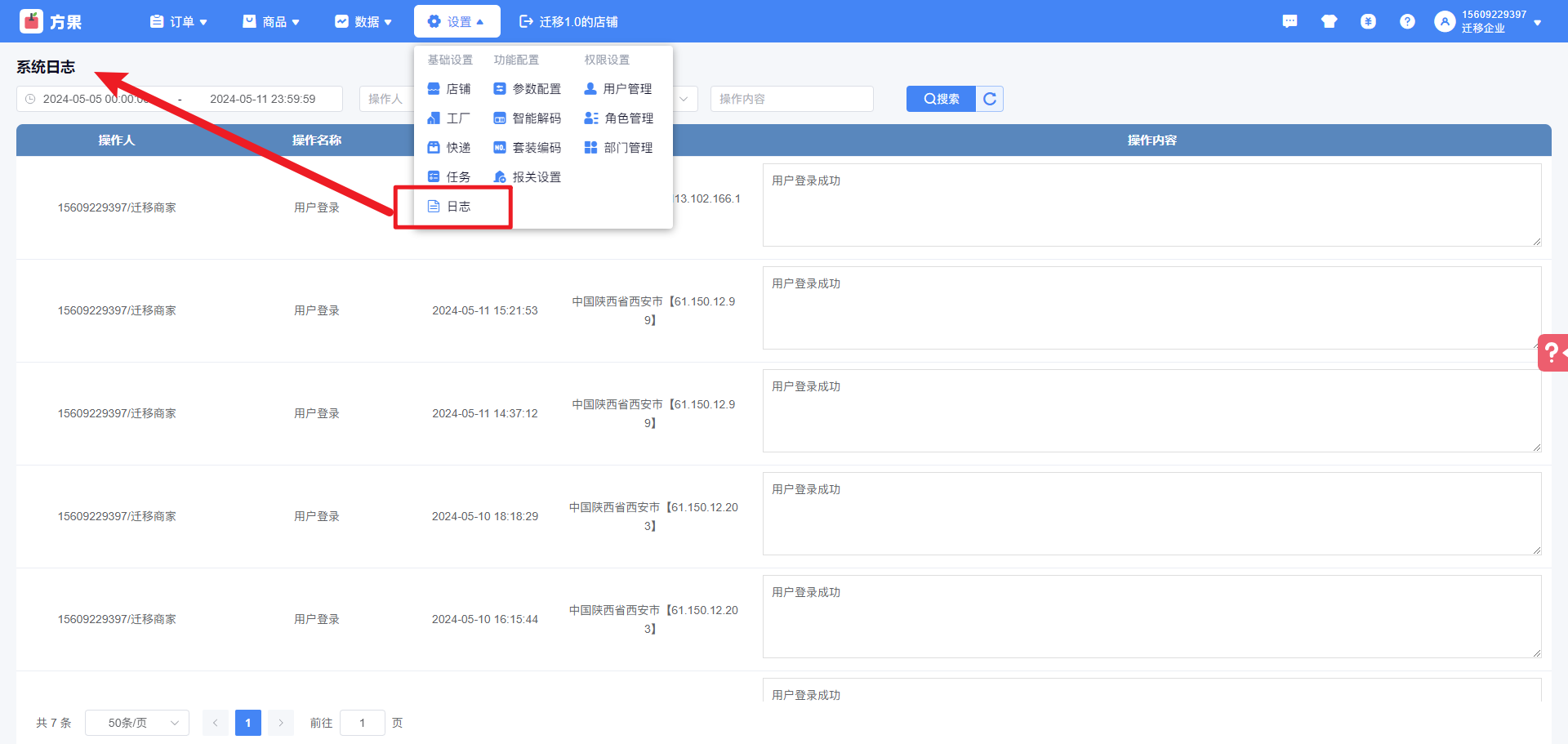Viewport: 1568px width, 744px height.
Task: Click the message chat icon in header
Action: 1290,22
